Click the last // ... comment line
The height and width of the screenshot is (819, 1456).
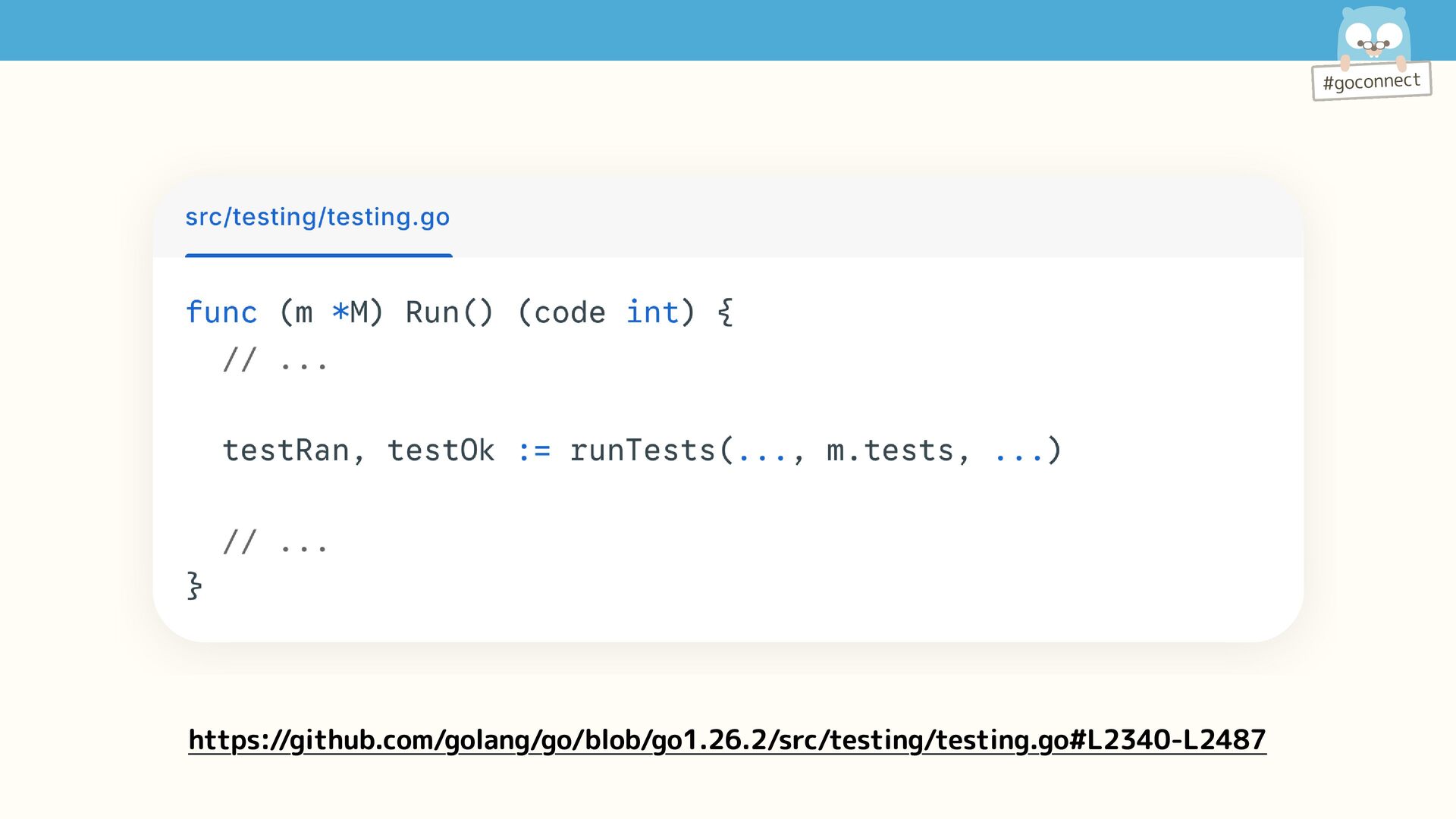(x=275, y=542)
